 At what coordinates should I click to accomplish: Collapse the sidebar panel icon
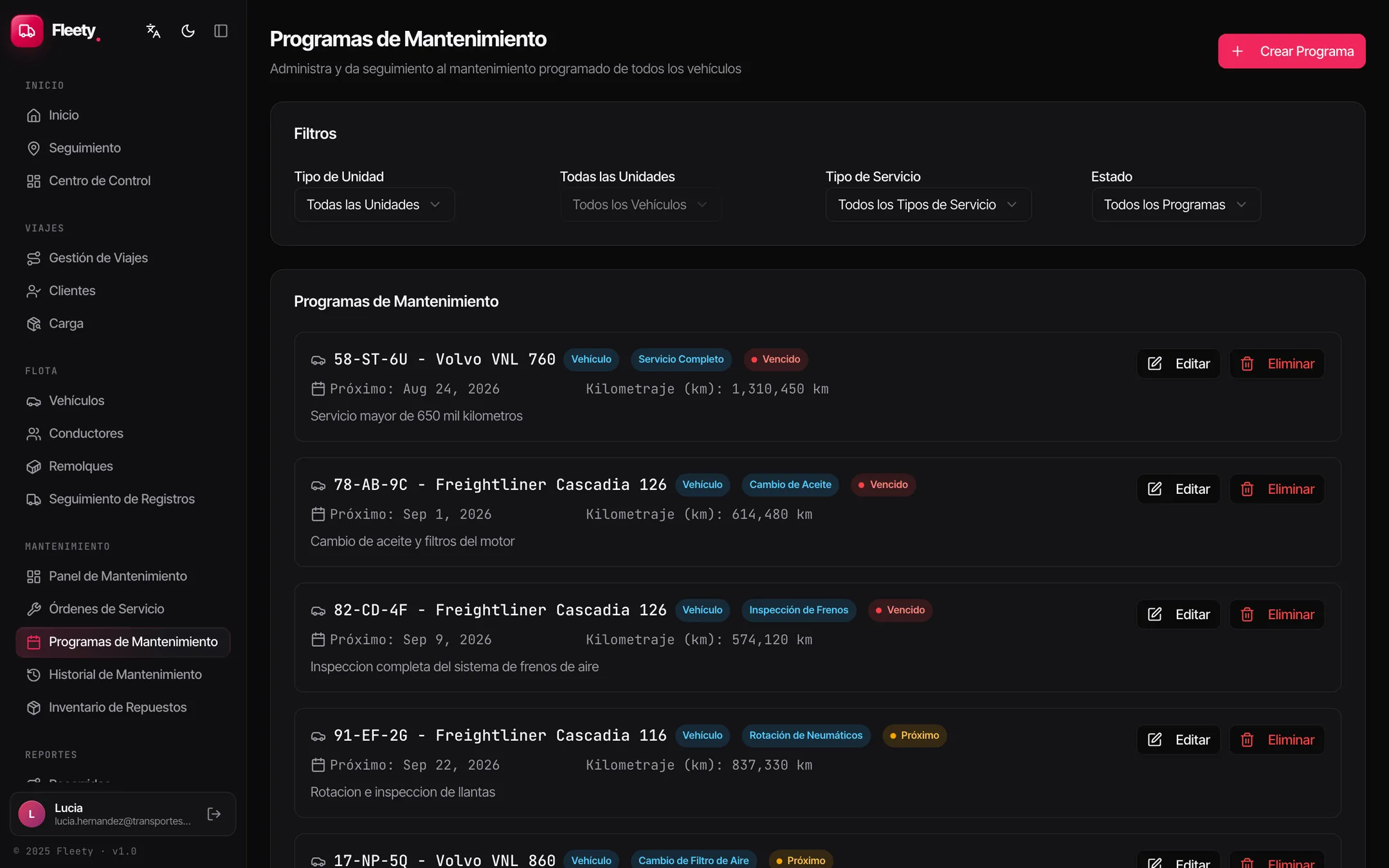point(221,31)
